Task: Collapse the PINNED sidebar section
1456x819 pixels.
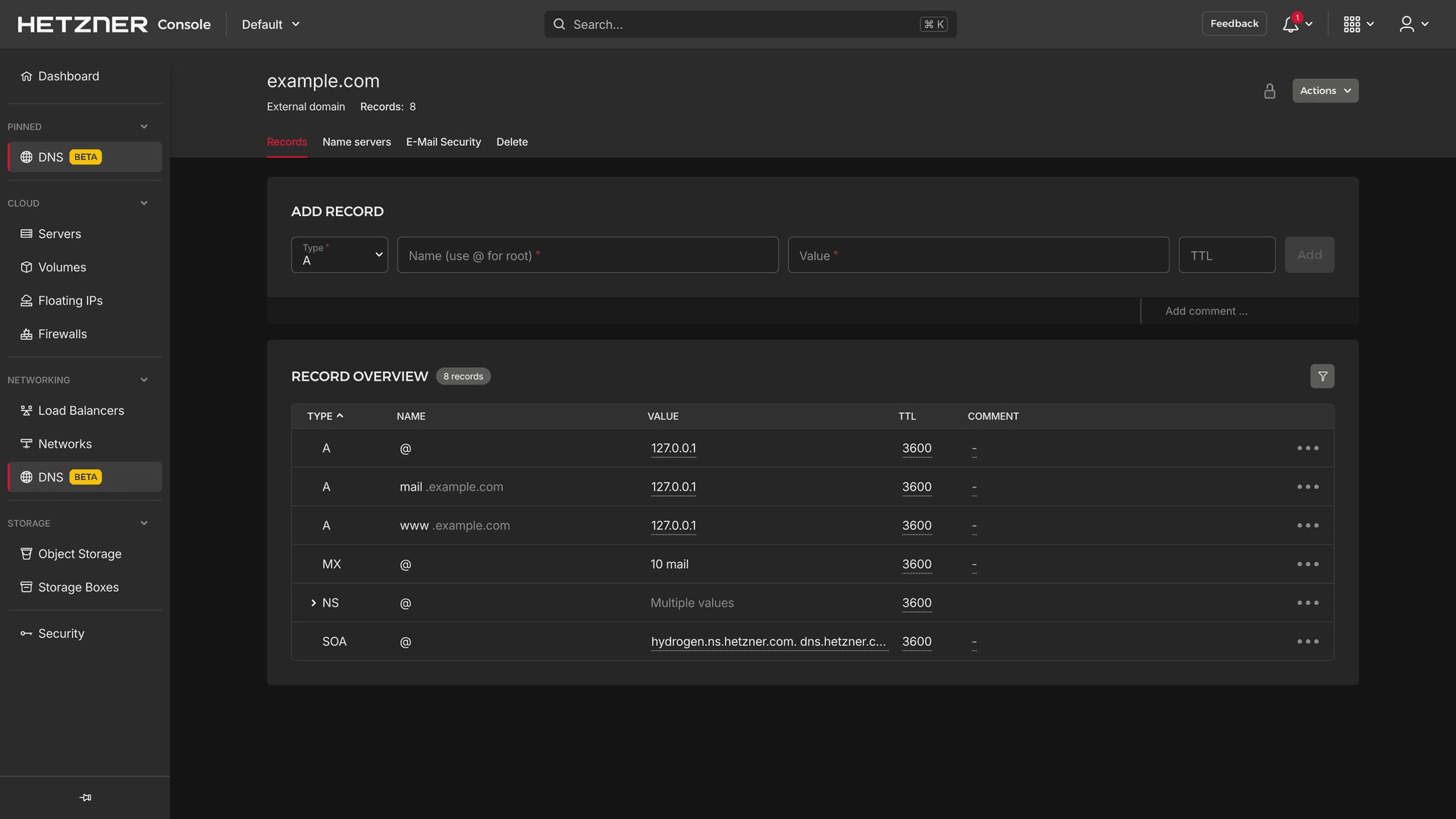Action: (x=144, y=127)
